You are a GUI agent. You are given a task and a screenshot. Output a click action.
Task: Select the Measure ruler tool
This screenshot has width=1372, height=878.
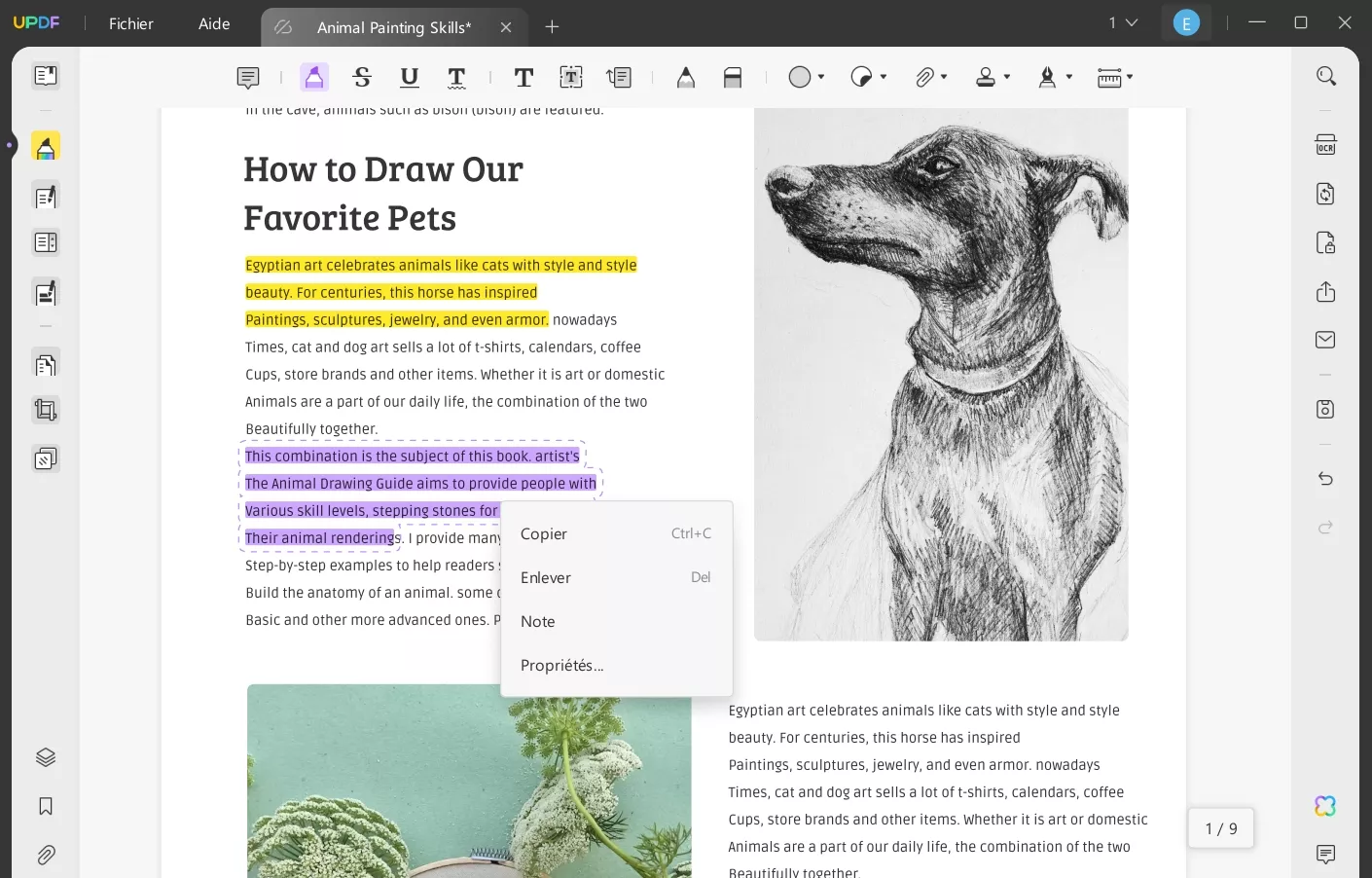pos(1109,77)
